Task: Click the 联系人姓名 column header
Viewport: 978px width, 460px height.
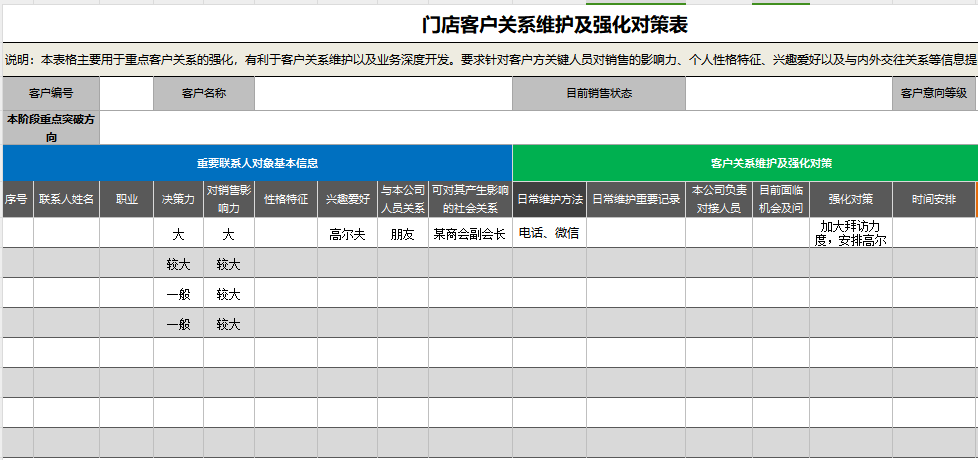Action: (66, 200)
